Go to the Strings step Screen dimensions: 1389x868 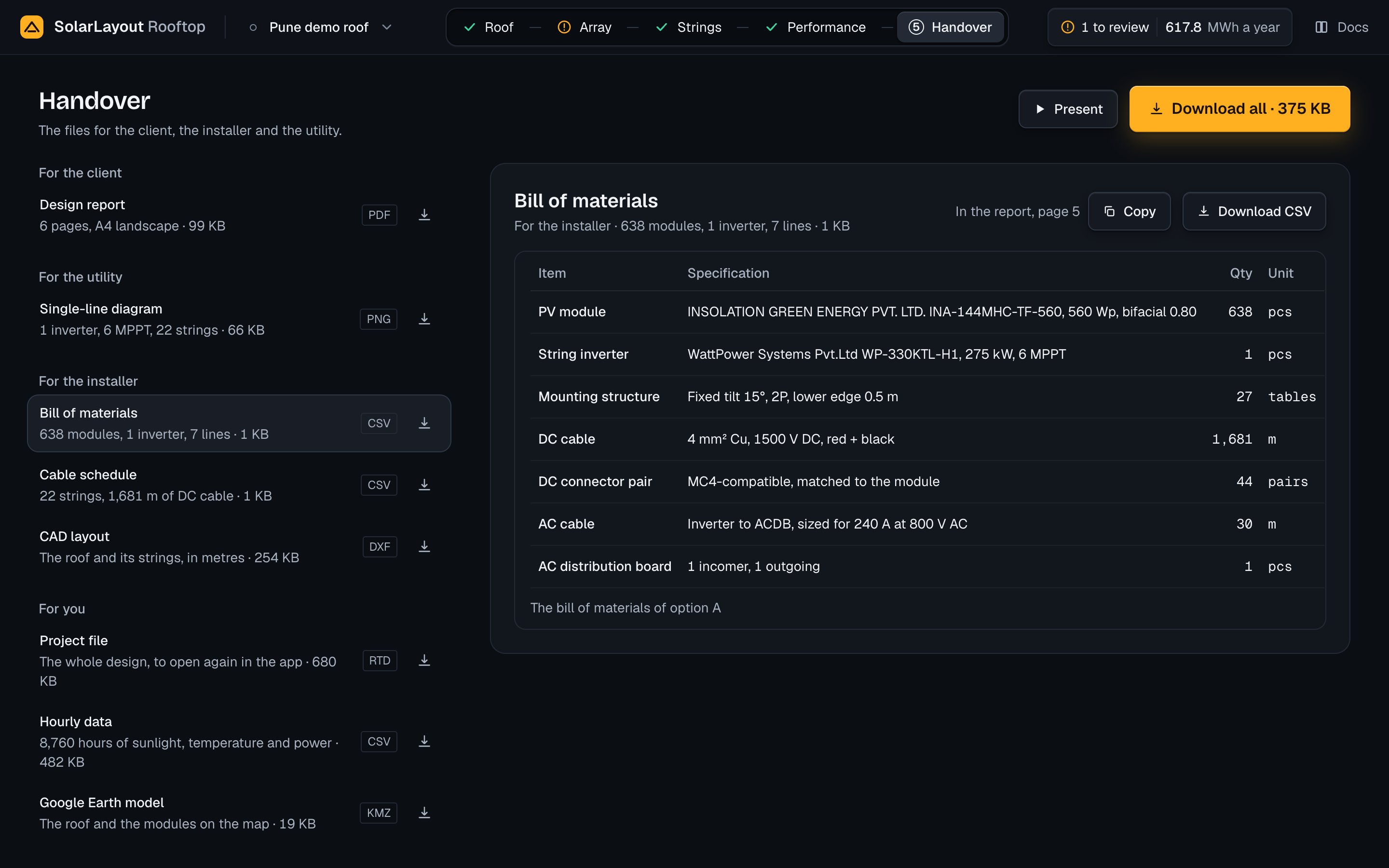pyautogui.click(x=688, y=27)
